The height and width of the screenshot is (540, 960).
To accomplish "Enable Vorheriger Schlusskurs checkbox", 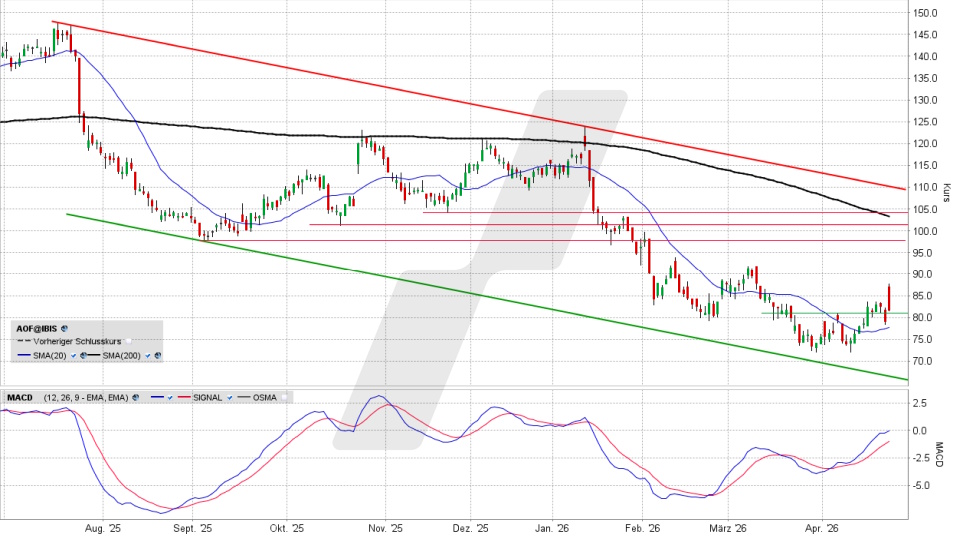I will point(129,342).
